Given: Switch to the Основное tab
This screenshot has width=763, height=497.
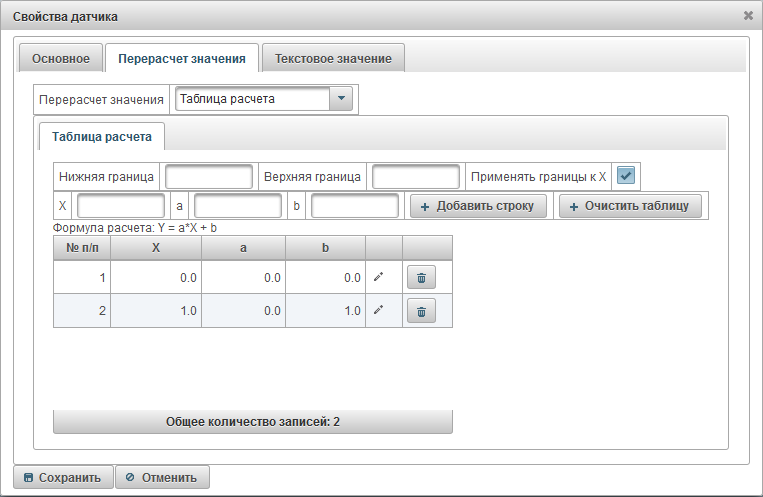Looking at the screenshot, I should [61, 59].
